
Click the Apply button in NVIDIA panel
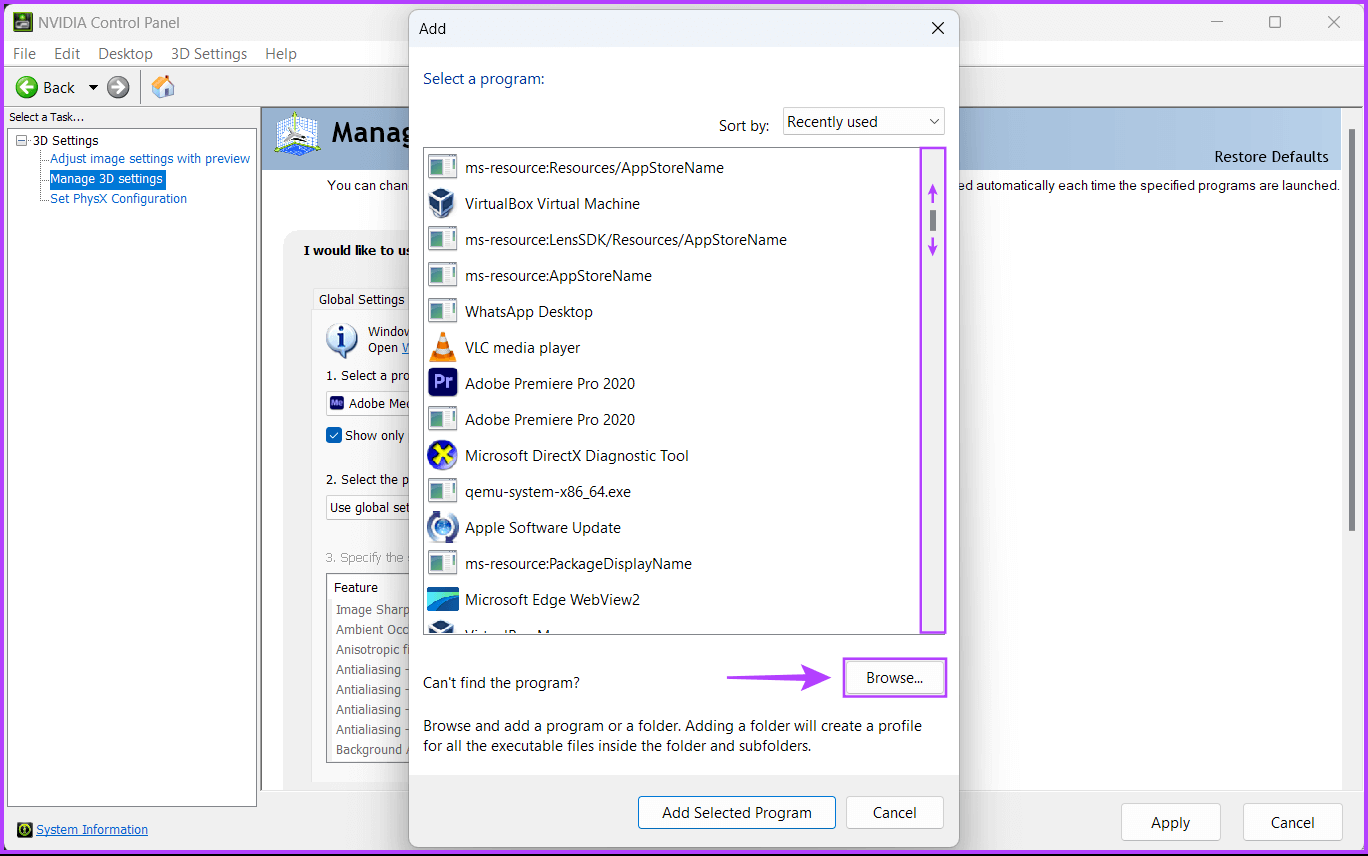1171,822
